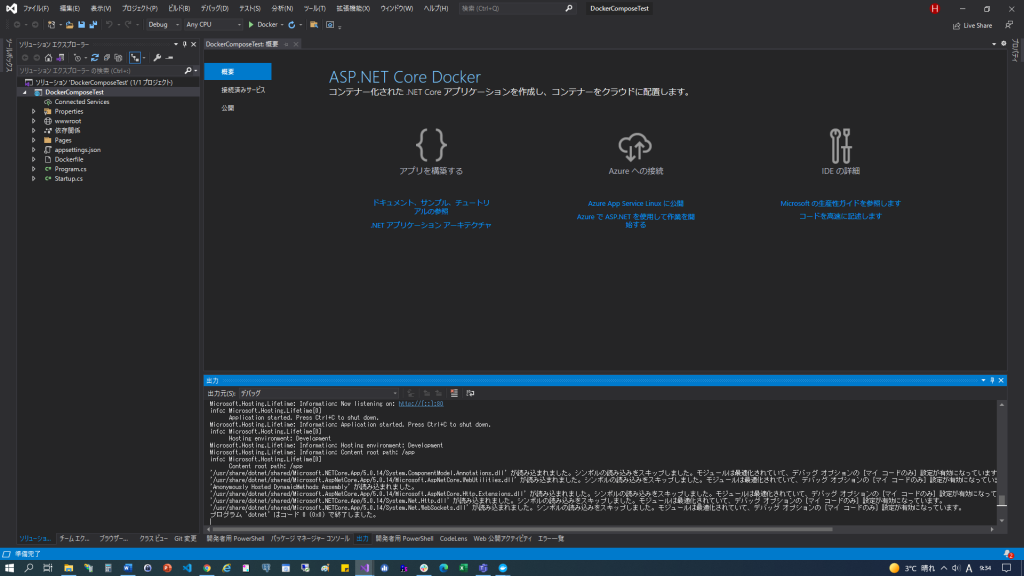The width and height of the screenshot is (1024, 576).
Task: Open the ツール(T) menu
Action: 314,8
